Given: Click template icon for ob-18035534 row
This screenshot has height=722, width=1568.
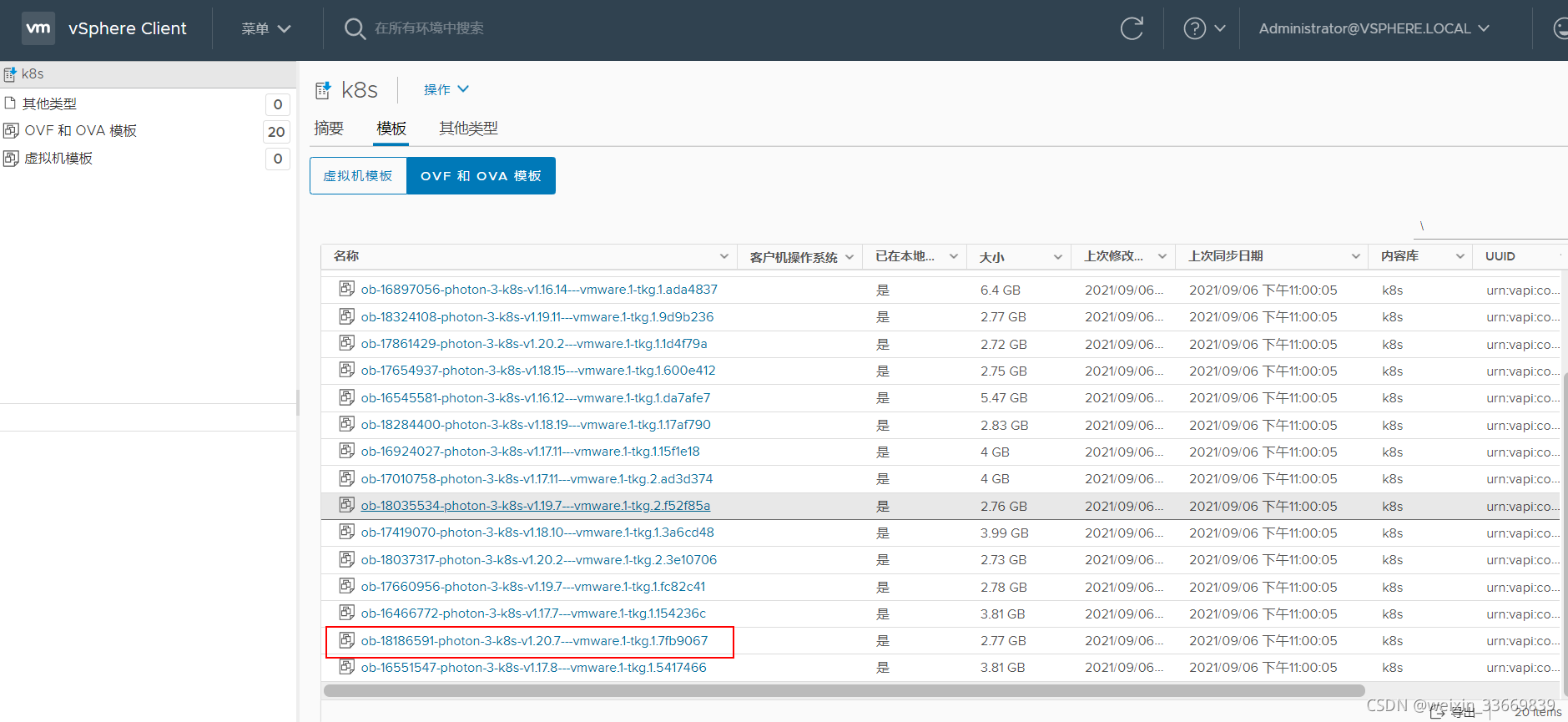Looking at the screenshot, I should point(346,505).
